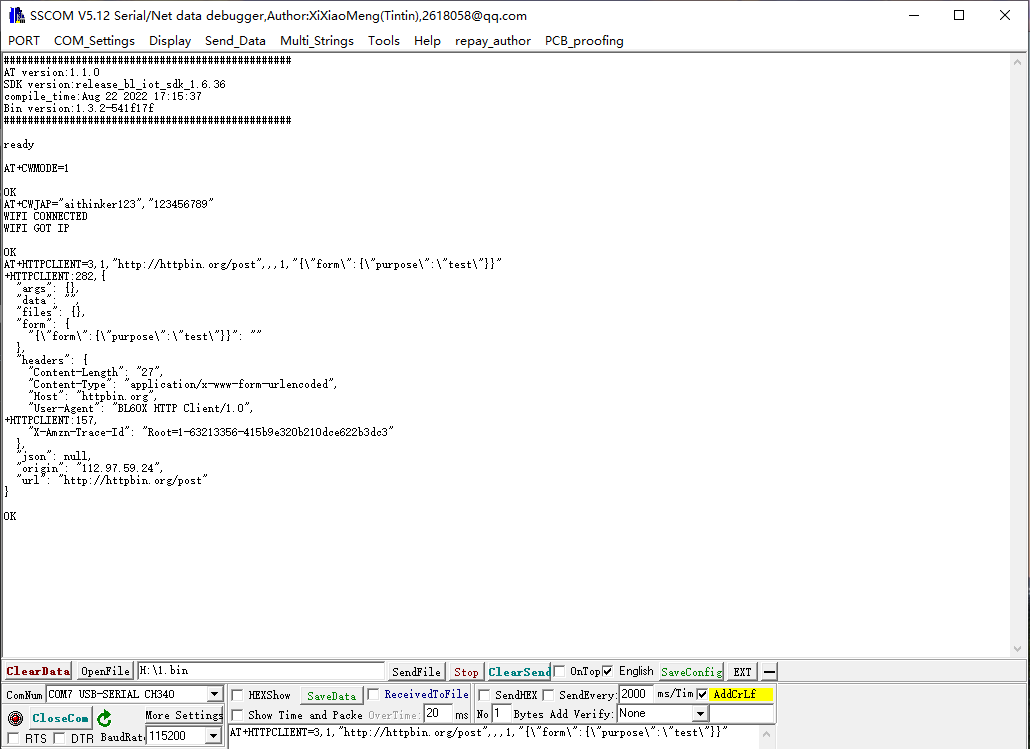Click the Stop button
This screenshot has height=749, width=1030.
466,671
